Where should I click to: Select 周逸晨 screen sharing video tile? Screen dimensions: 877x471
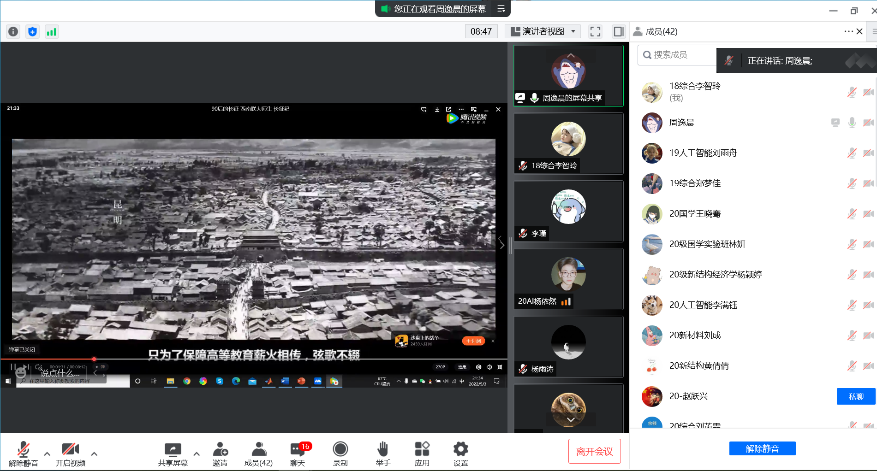click(568, 76)
